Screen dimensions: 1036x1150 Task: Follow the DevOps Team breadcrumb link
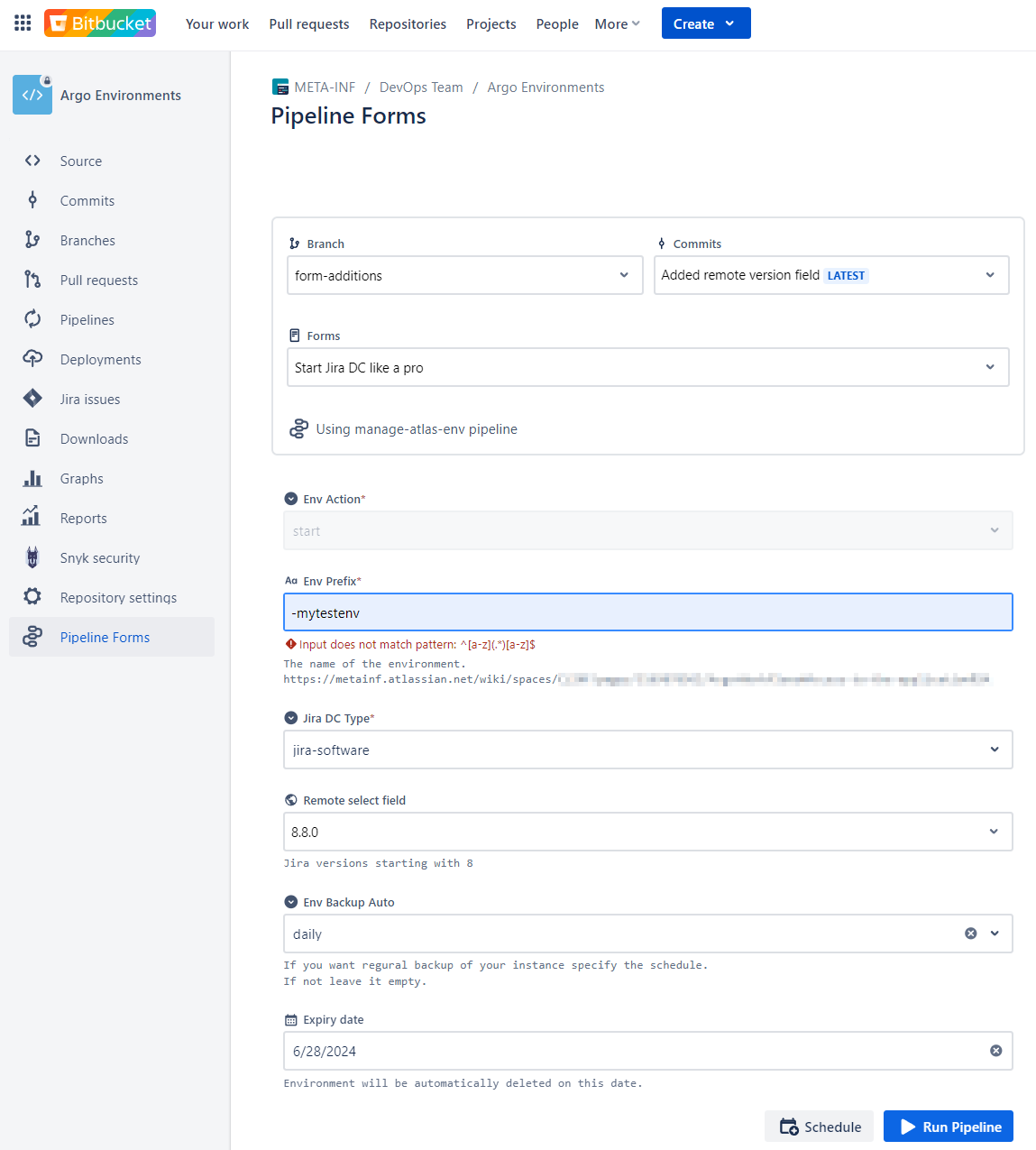point(421,87)
